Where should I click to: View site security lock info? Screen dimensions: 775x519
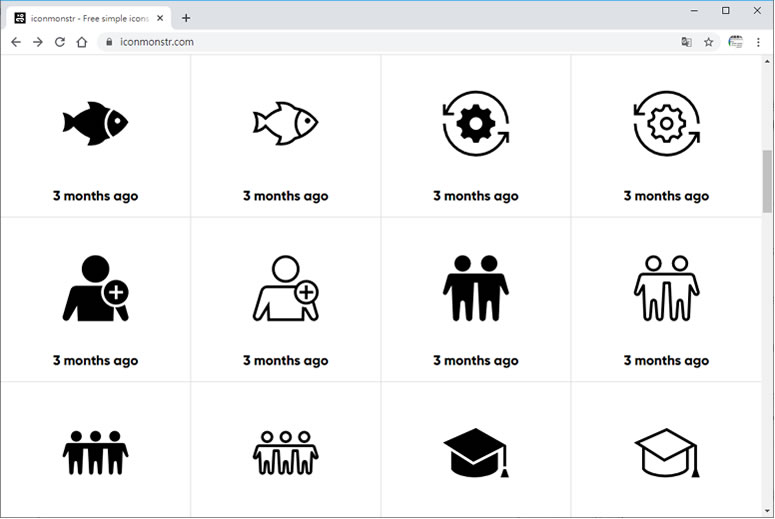[109, 42]
